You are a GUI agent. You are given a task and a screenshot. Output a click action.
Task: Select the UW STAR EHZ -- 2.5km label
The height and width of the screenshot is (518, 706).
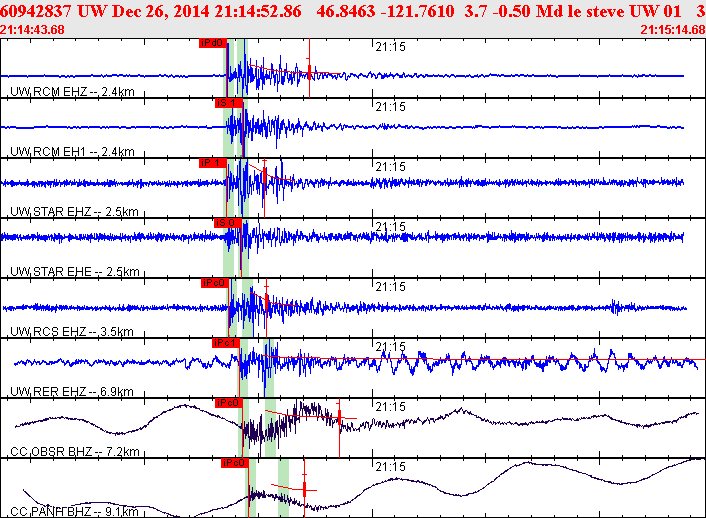[x=74, y=212]
